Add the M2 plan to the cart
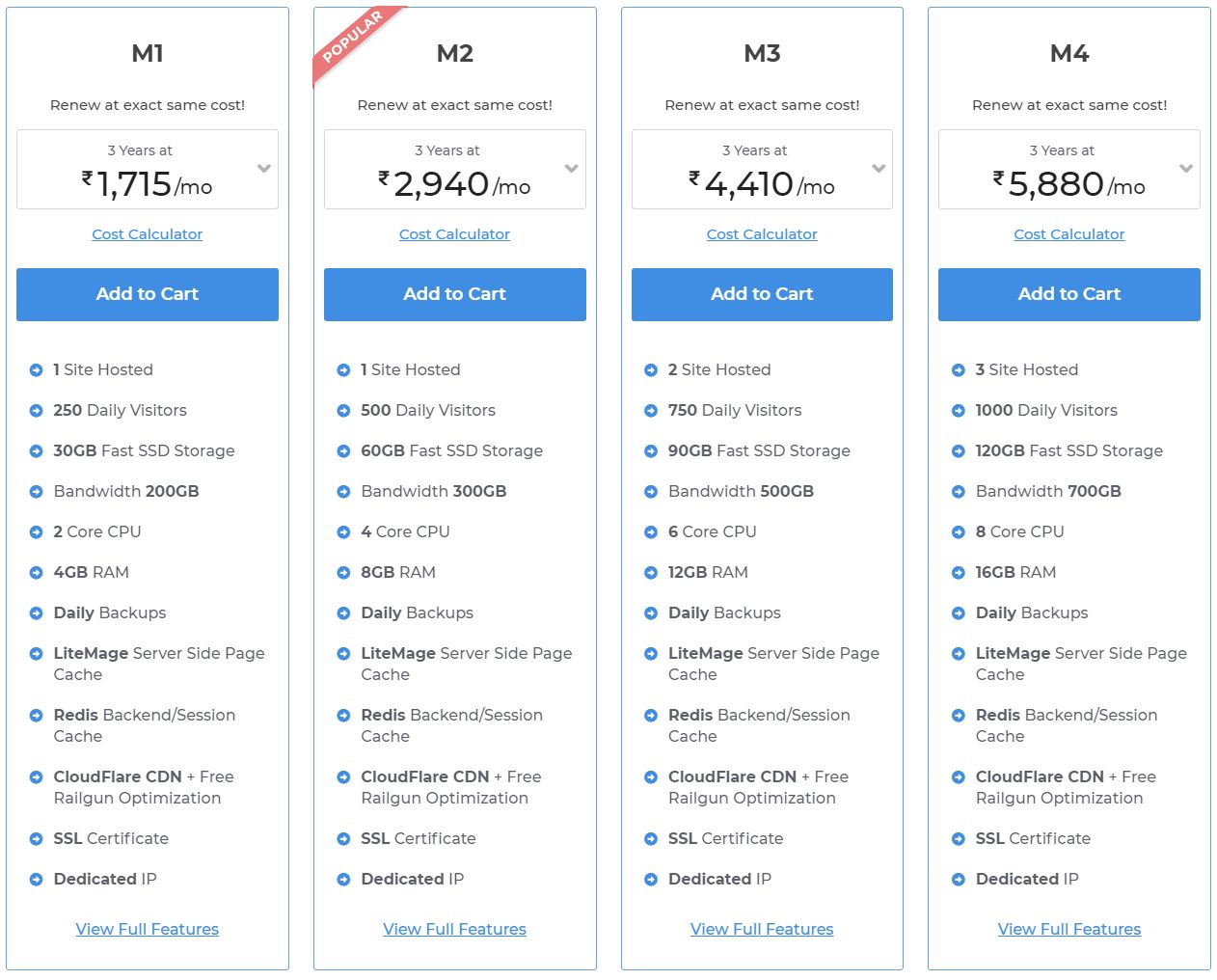The width and height of the screenshot is (1217, 980). (x=454, y=294)
